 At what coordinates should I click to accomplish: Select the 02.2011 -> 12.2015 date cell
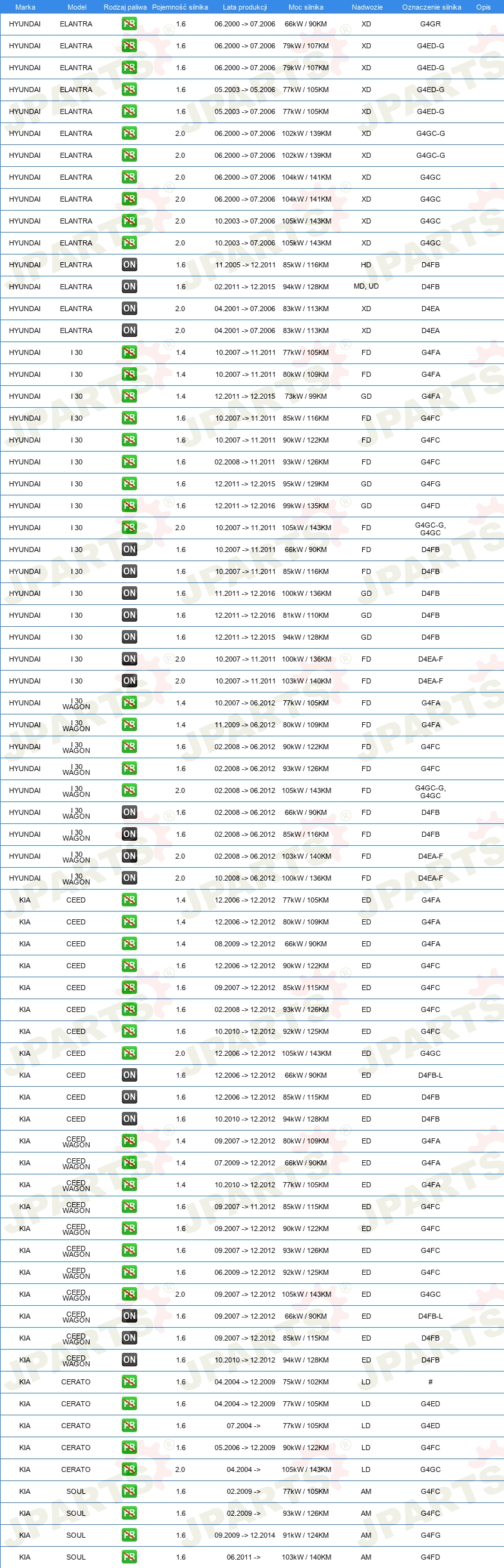tap(245, 287)
